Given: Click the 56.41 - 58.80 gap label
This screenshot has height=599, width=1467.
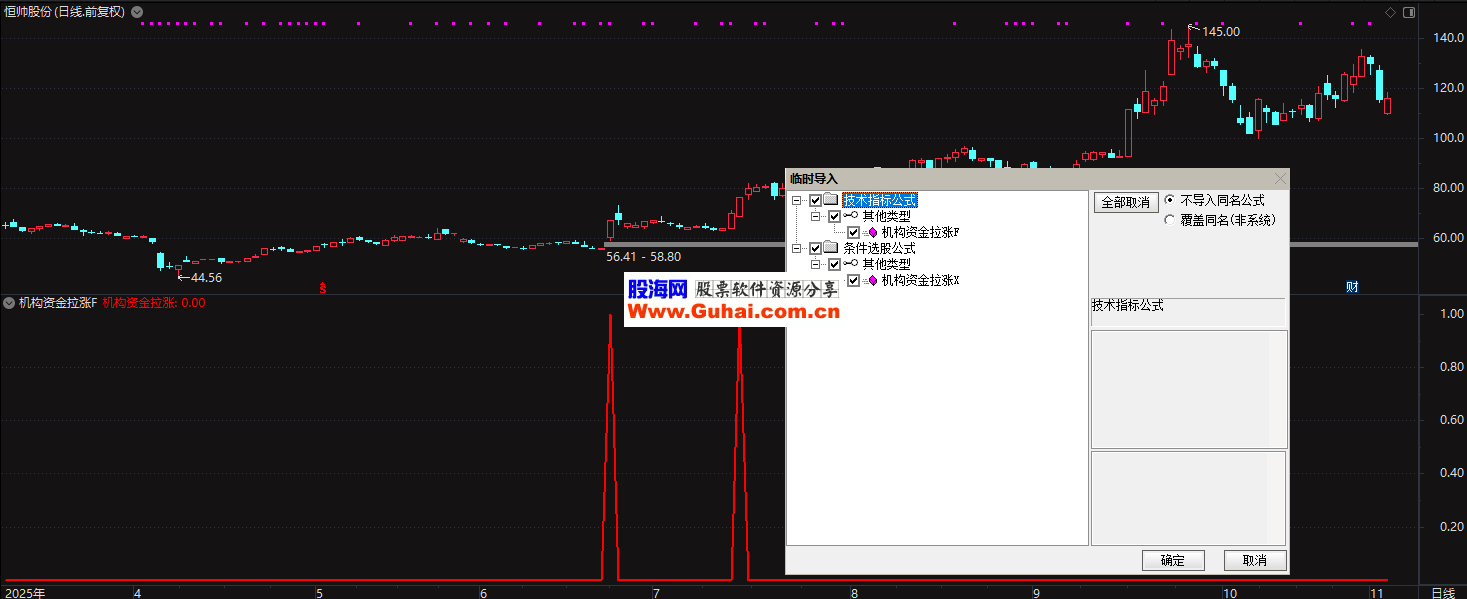Looking at the screenshot, I should coord(643,256).
